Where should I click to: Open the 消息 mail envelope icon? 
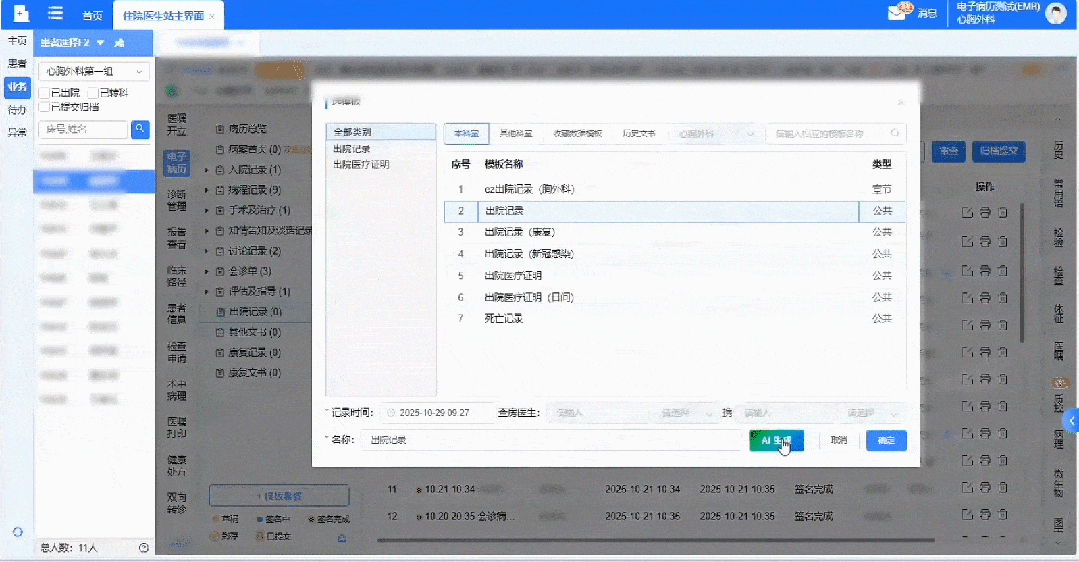[x=899, y=13]
